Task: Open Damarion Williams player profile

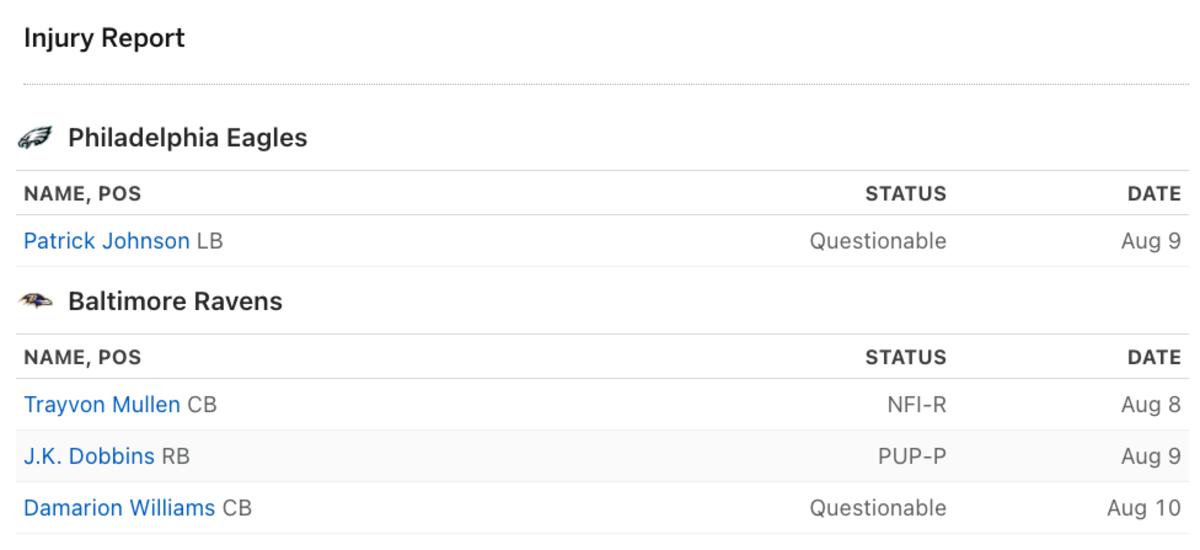Action: coord(119,508)
